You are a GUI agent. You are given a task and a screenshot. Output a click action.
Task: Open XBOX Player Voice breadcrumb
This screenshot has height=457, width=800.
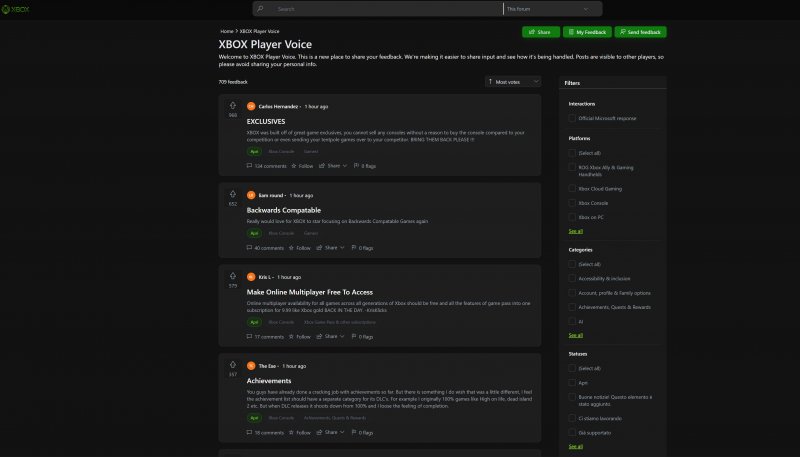[x=259, y=31]
